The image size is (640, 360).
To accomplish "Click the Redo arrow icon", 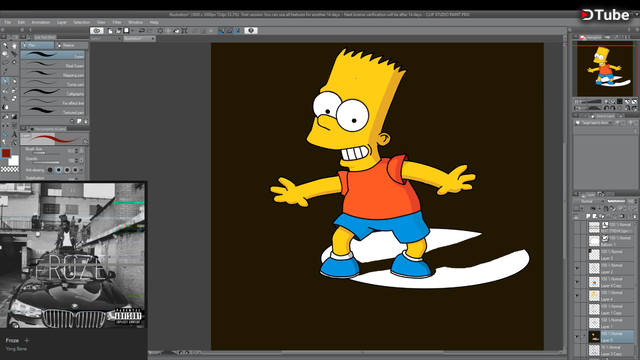I will (x=149, y=31).
